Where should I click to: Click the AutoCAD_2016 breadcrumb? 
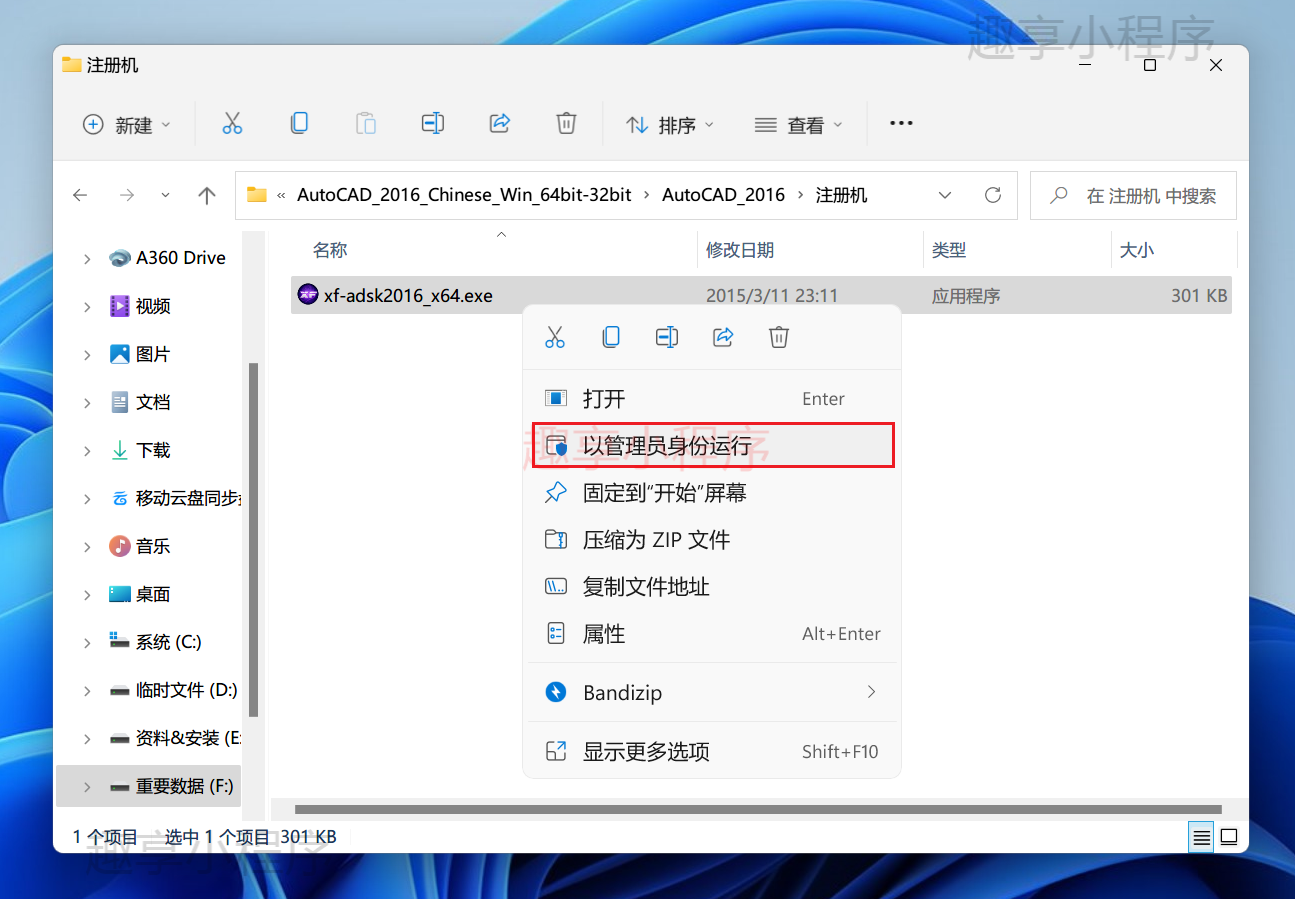[723, 195]
